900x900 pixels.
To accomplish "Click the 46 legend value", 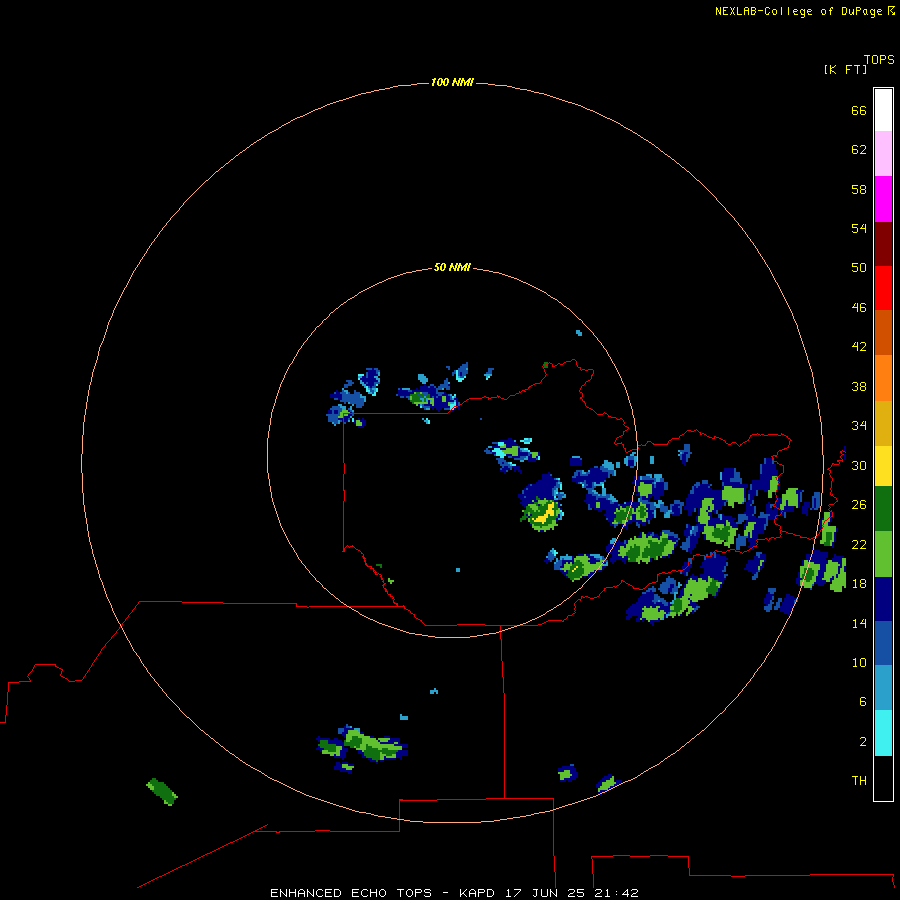I will (859, 308).
